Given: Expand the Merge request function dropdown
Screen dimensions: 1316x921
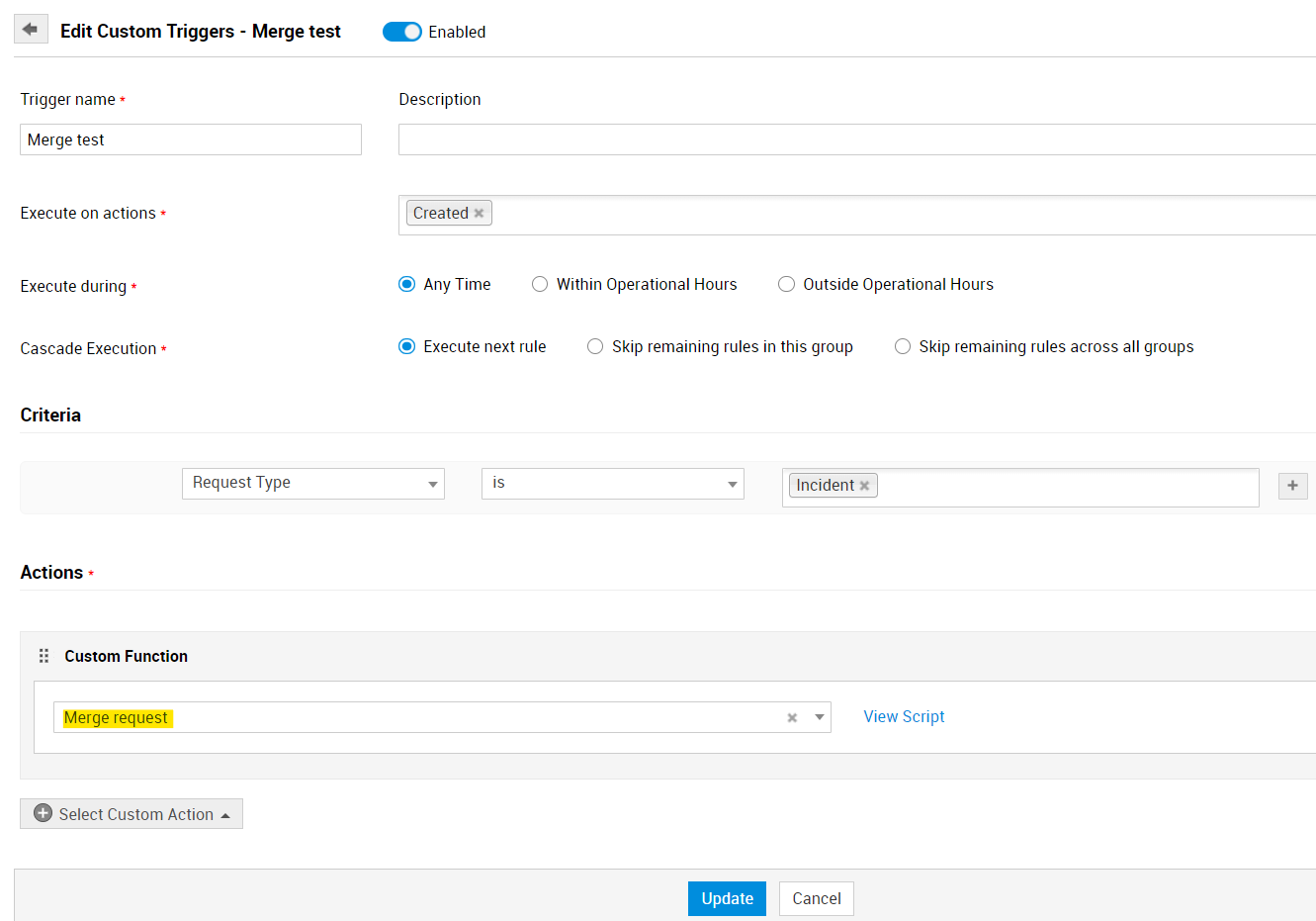Looking at the screenshot, I should coord(820,717).
